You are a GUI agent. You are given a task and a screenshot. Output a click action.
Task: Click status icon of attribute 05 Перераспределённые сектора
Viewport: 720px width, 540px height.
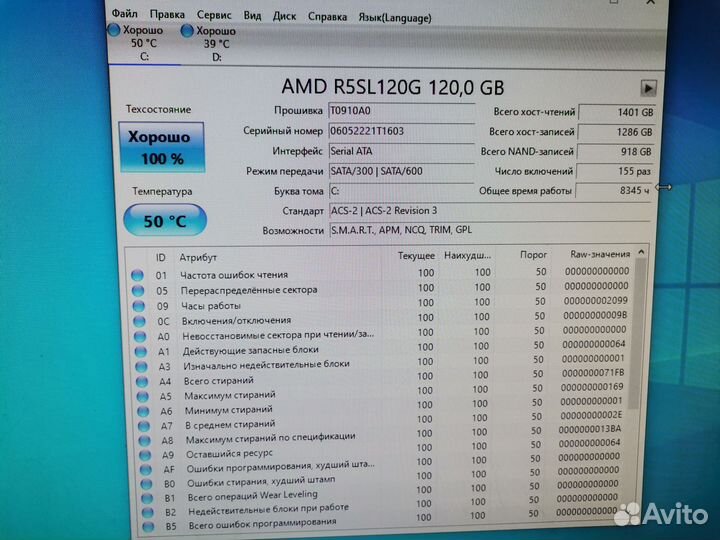[138, 291]
